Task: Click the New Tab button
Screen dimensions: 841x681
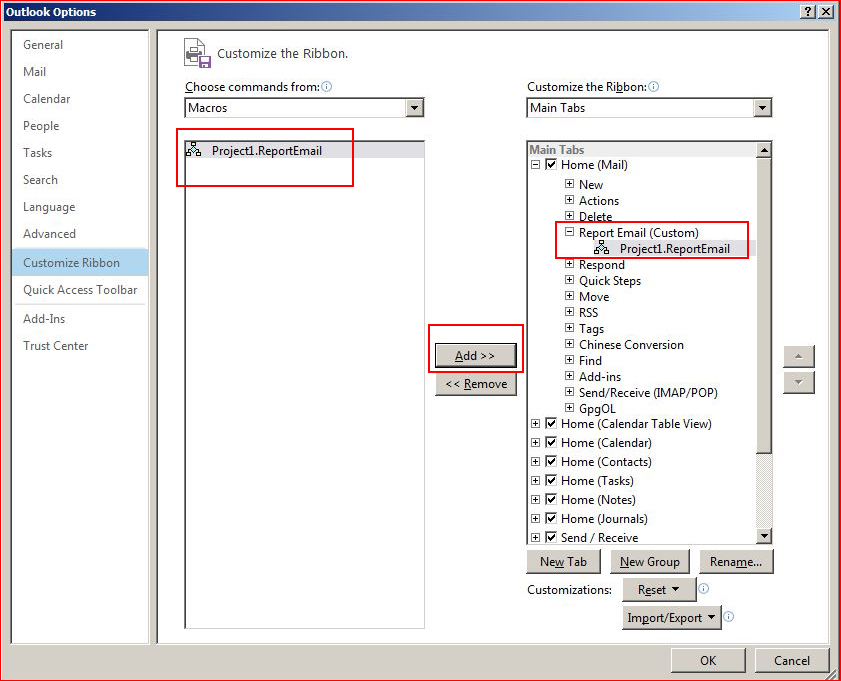Action: [563, 561]
